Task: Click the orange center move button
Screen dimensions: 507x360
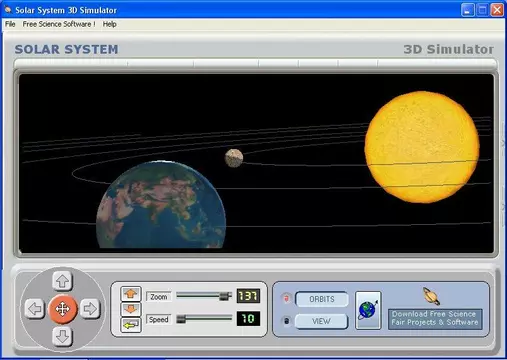Action: (63, 309)
